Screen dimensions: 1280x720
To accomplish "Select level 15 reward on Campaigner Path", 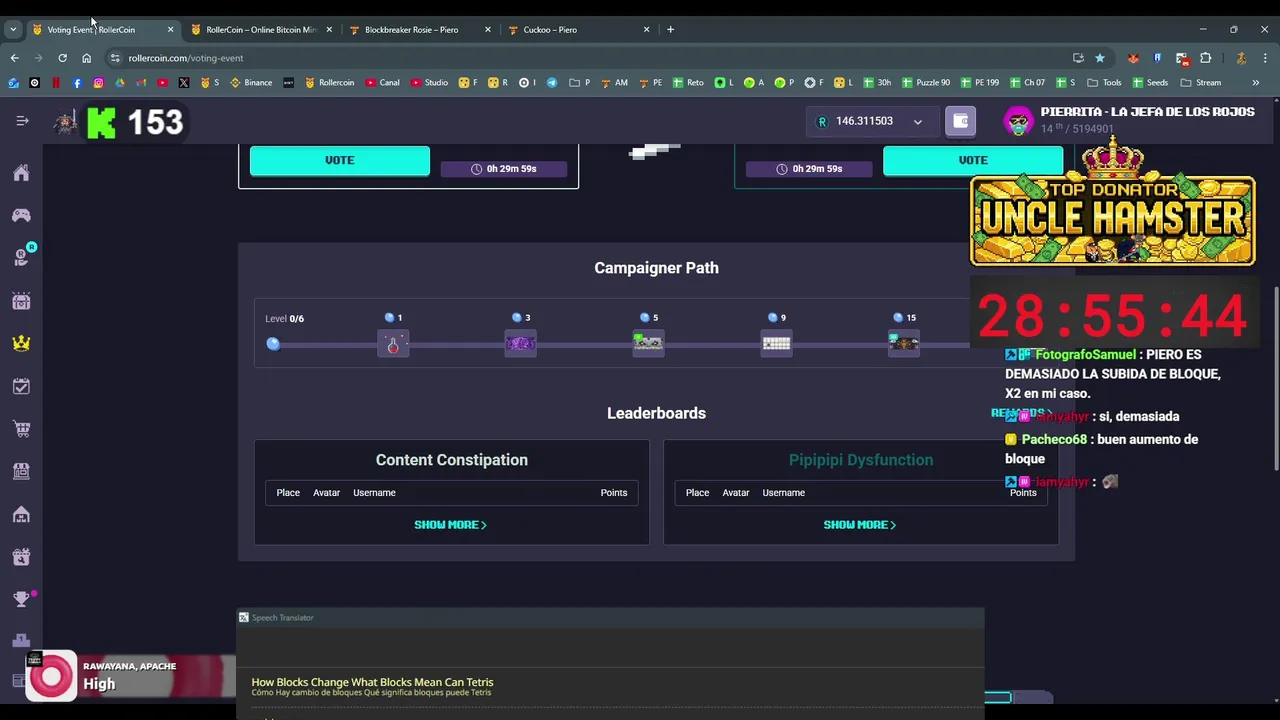I will point(904,344).
